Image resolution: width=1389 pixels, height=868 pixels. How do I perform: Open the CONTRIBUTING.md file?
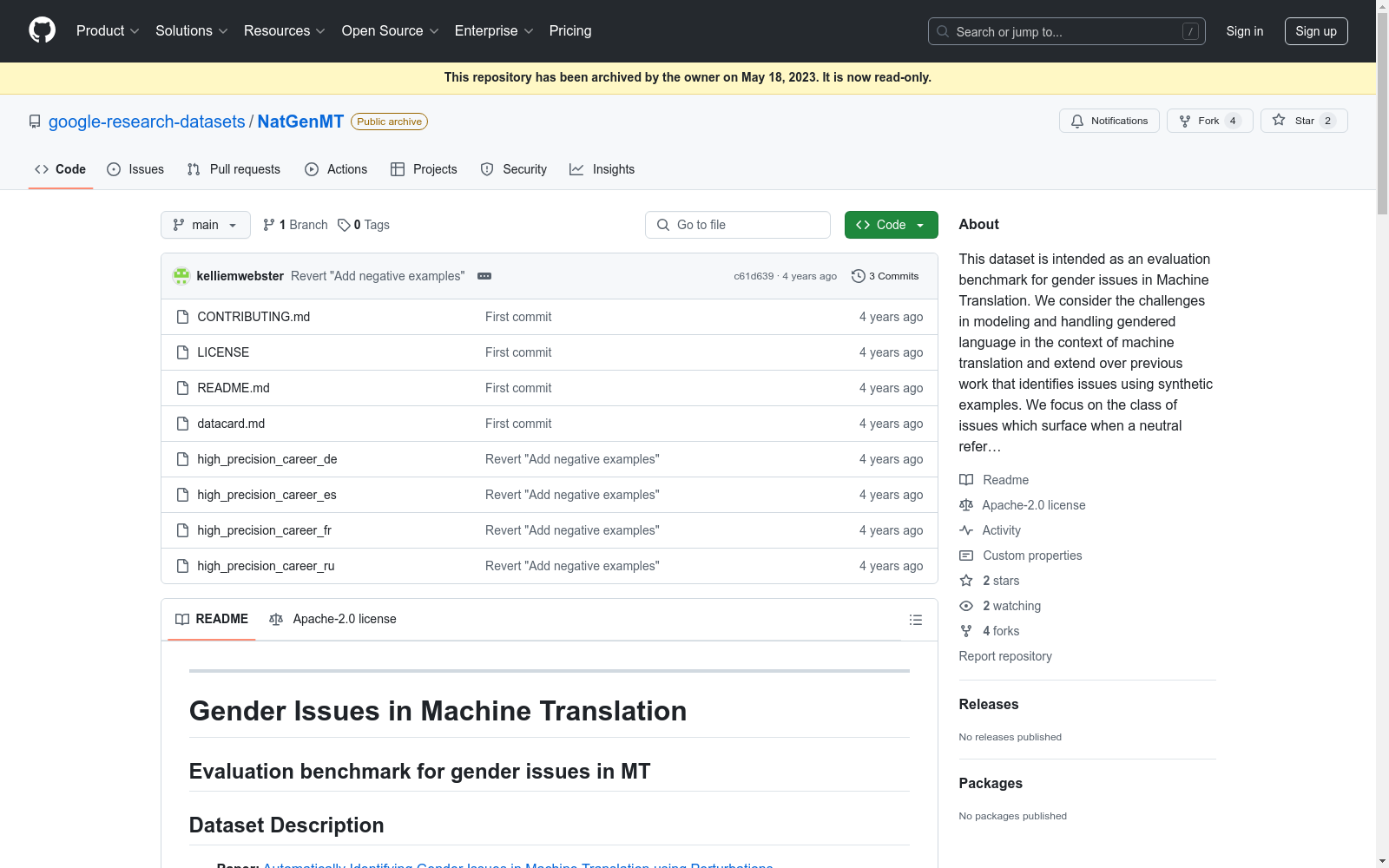click(x=253, y=317)
